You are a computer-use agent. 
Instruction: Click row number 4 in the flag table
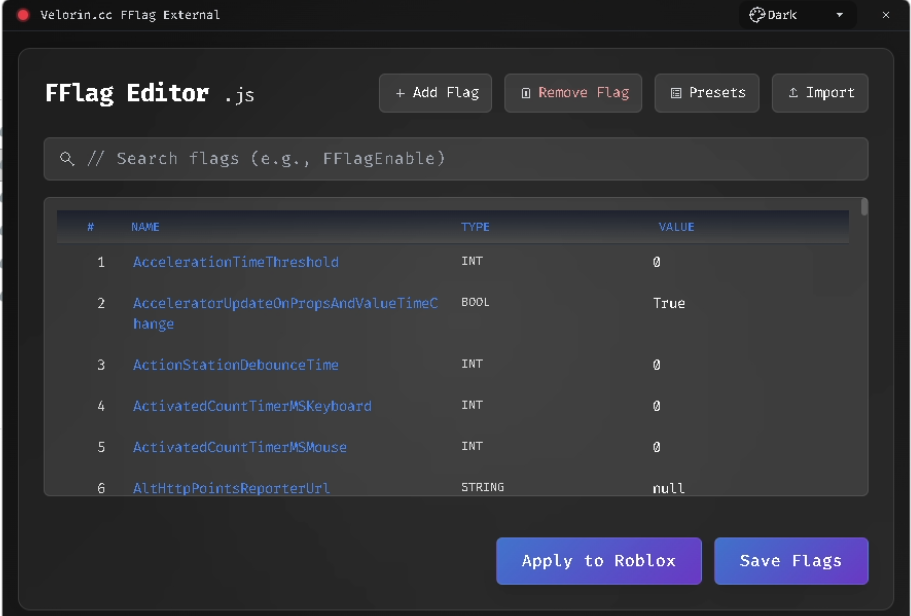101,406
